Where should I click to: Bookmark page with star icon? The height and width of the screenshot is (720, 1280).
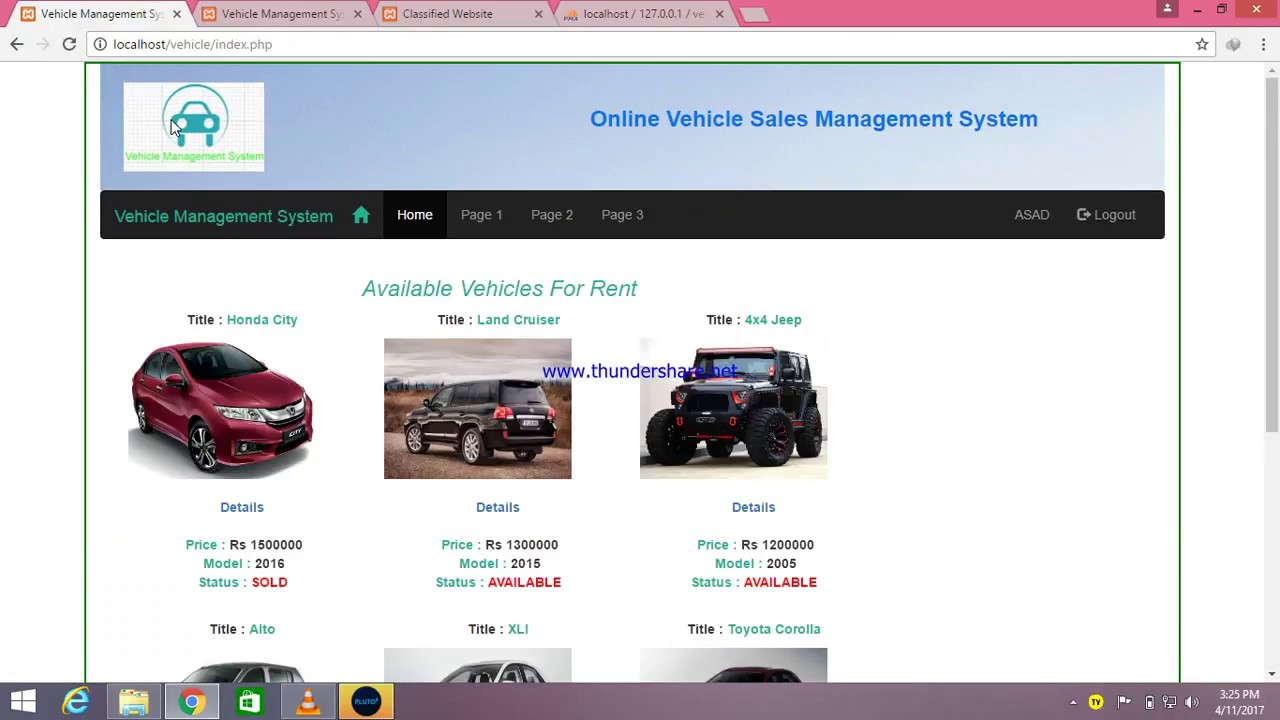point(1202,44)
